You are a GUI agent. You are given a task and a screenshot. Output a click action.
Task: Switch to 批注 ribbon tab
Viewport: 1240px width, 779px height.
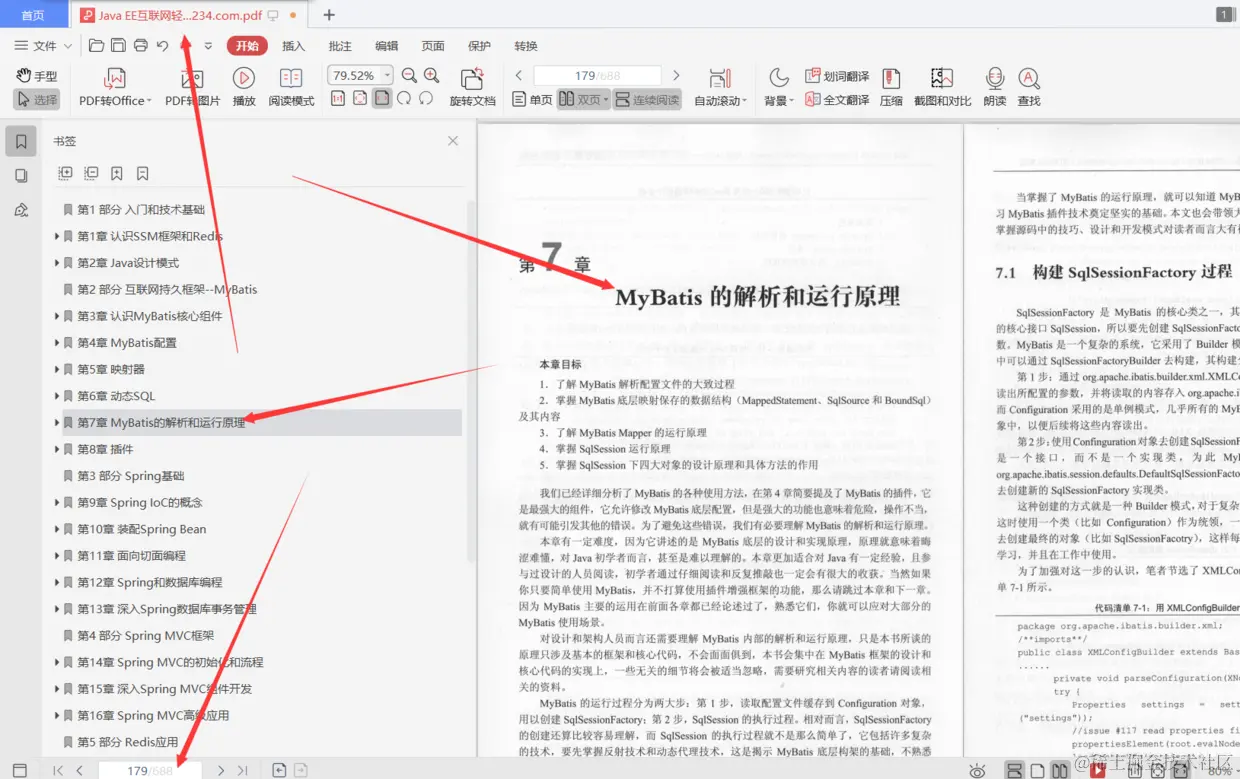(x=340, y=46)
